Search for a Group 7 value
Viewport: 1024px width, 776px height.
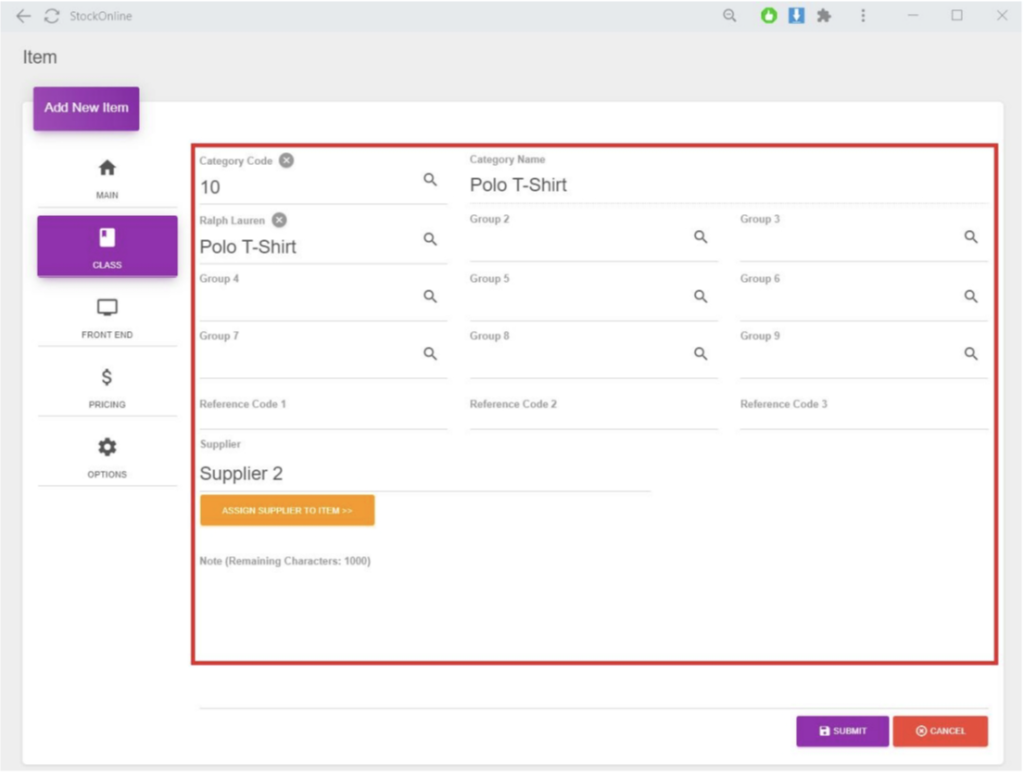point(430,354)
